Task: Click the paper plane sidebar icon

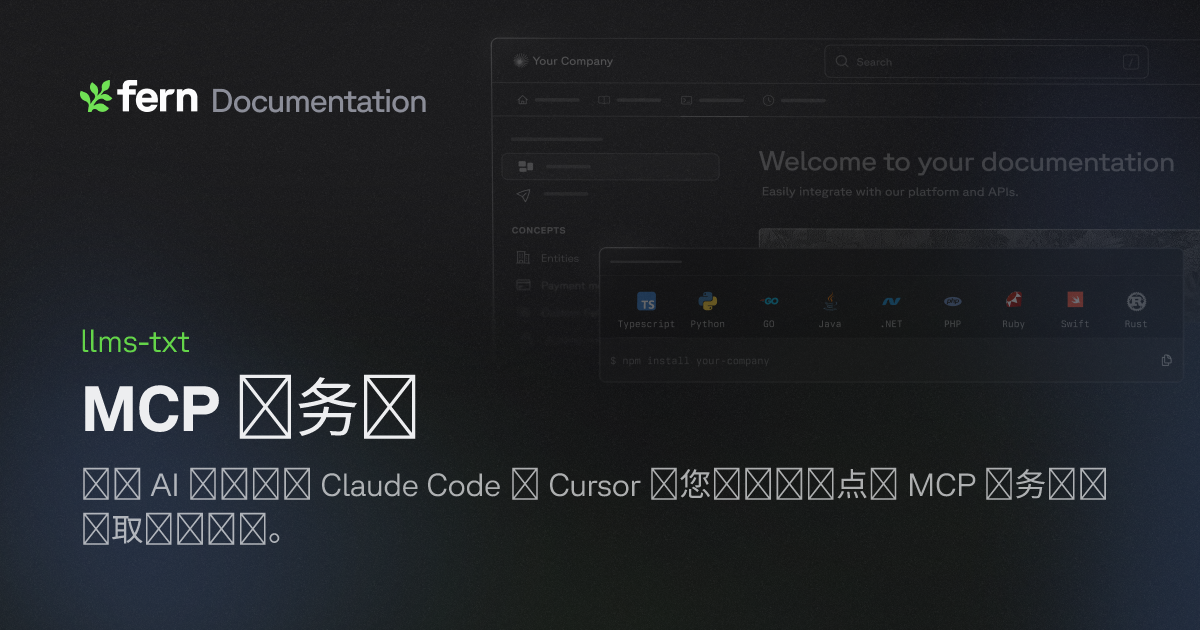Action: [524, 194]
